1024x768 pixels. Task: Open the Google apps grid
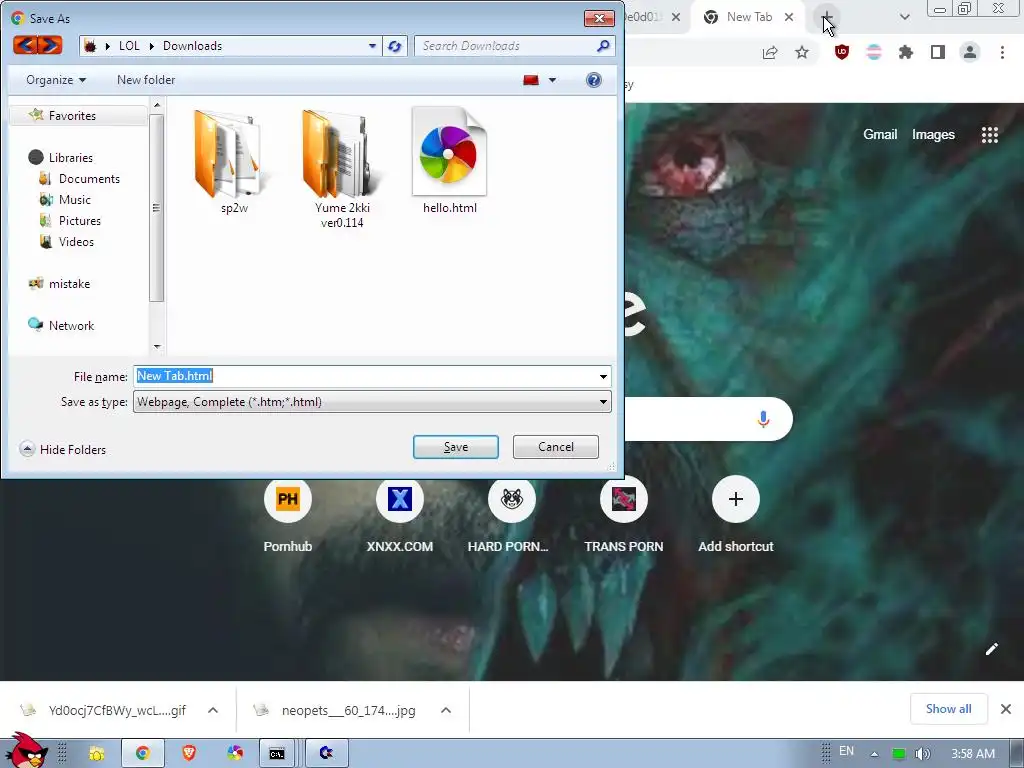click(x=989, y=135)
